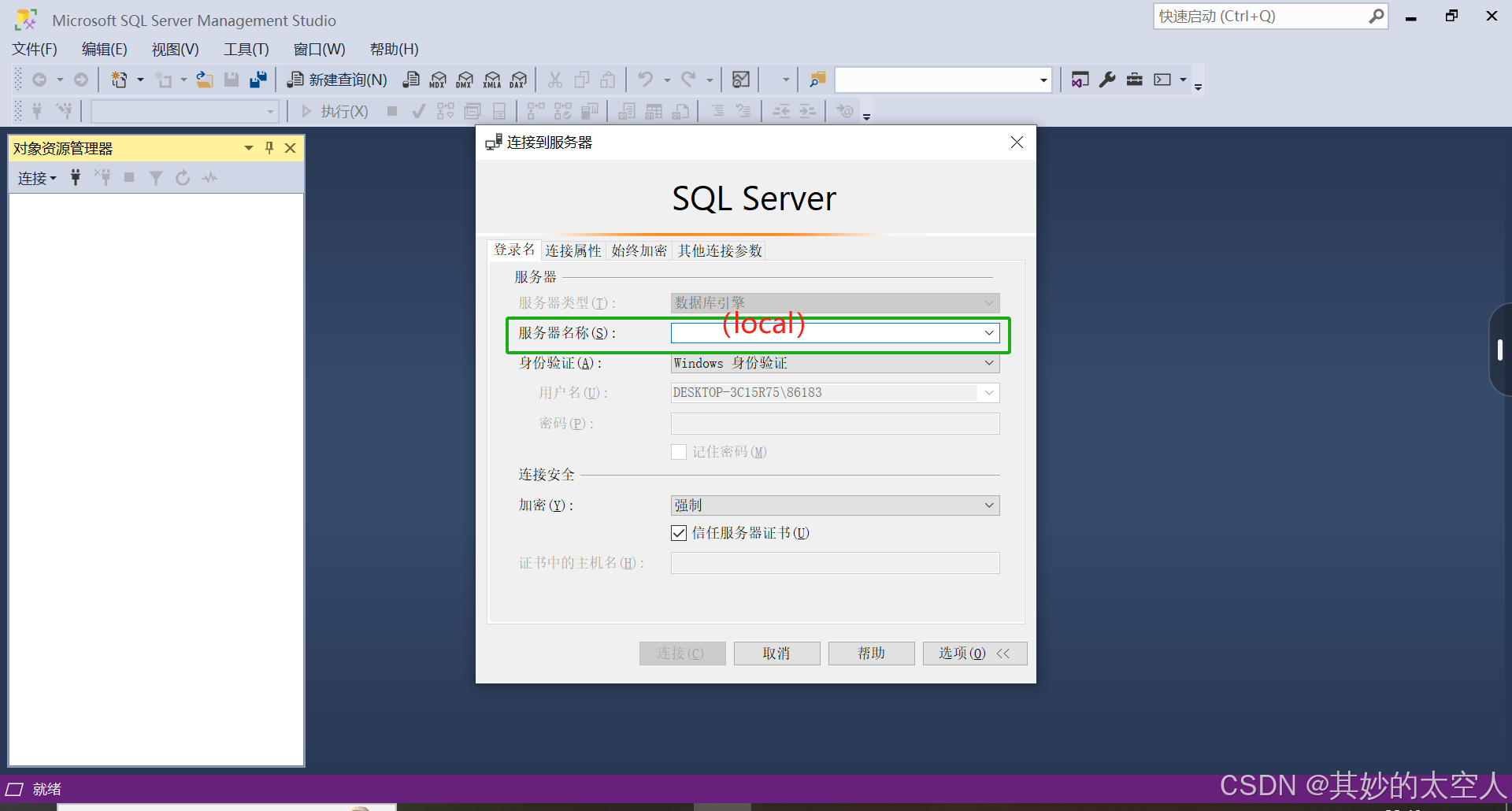
Task: Click the Connect plug icon in Object Explorer
Action: tap(75, 177)
